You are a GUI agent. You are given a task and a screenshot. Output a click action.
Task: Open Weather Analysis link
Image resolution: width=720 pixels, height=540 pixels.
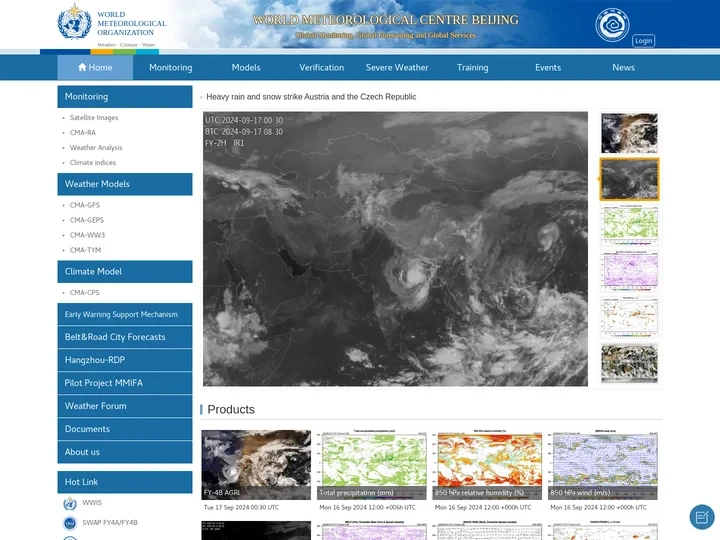point(96,147)
